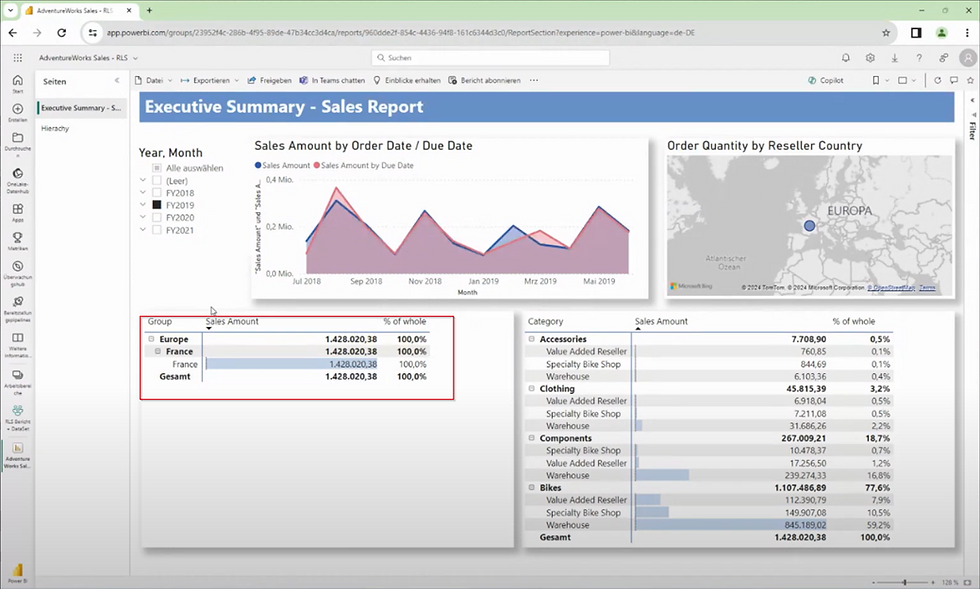Click the zoom slider at bottom right

[904, 582]
